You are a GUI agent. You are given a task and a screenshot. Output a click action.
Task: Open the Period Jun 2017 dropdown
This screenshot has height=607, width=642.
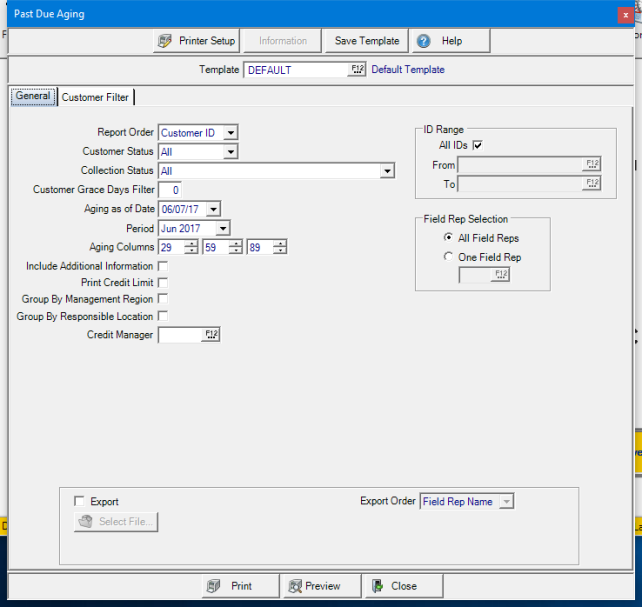pos(223,228)
